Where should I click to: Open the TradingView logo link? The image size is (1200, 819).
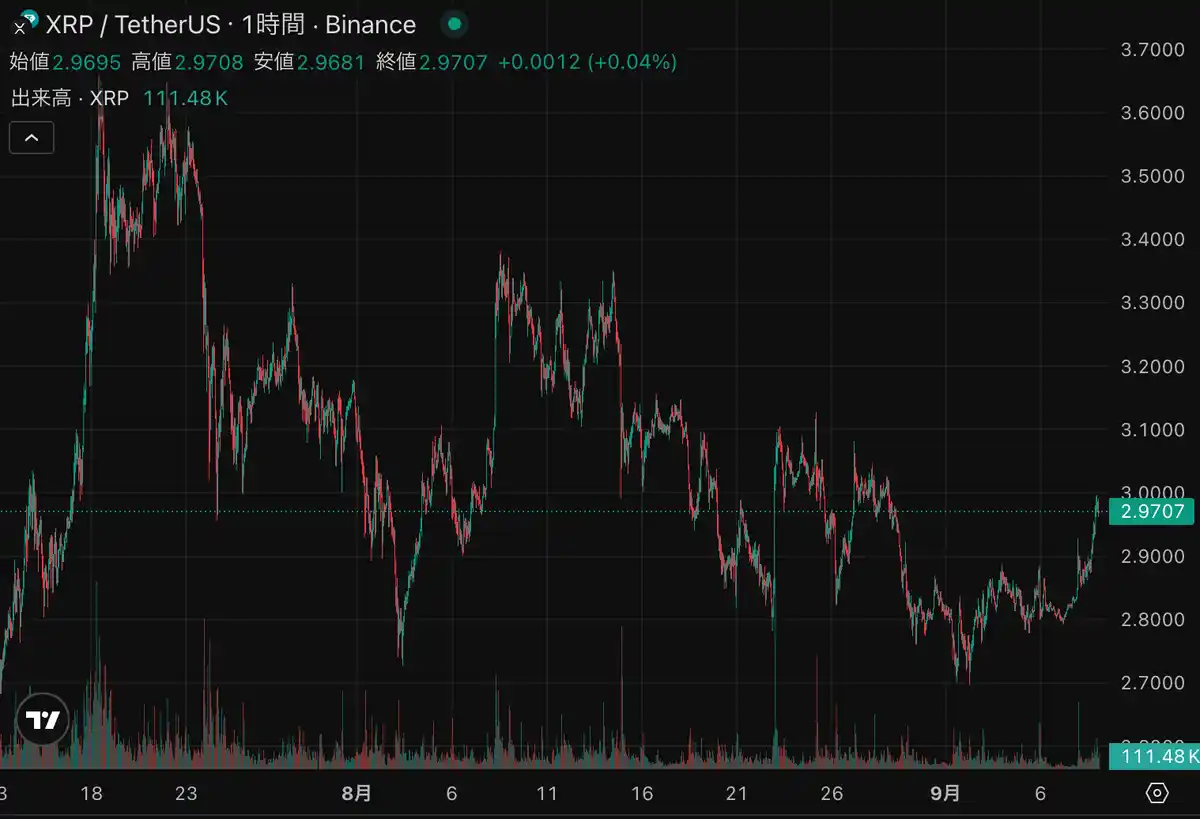coord(42,720)
